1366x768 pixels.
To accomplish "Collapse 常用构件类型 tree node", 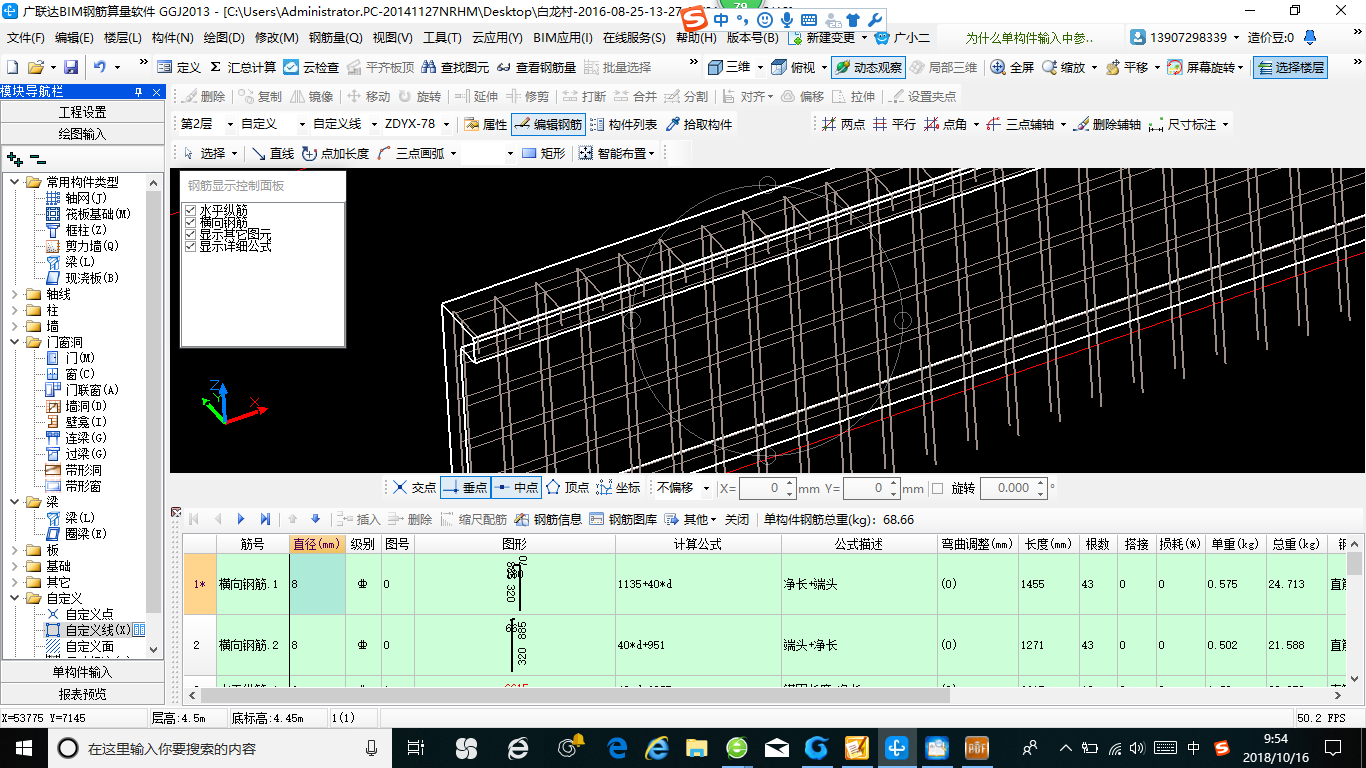I will (14, 182).
